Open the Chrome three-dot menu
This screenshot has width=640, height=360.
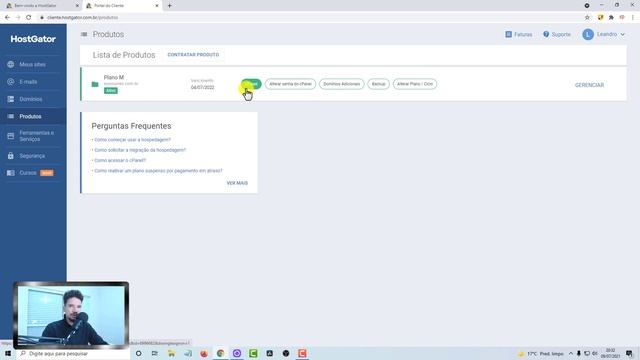633,18
